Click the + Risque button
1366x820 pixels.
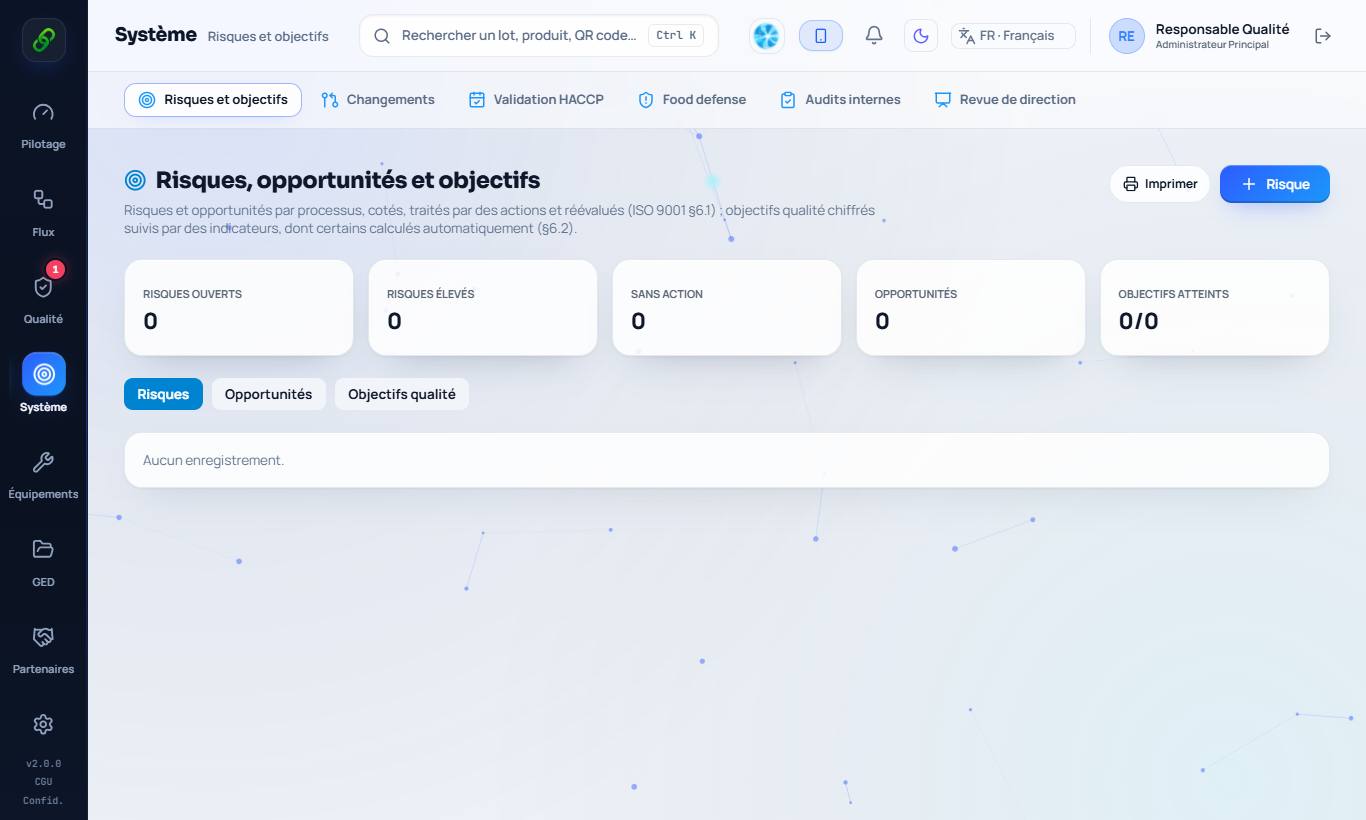tap(1275, 184)
